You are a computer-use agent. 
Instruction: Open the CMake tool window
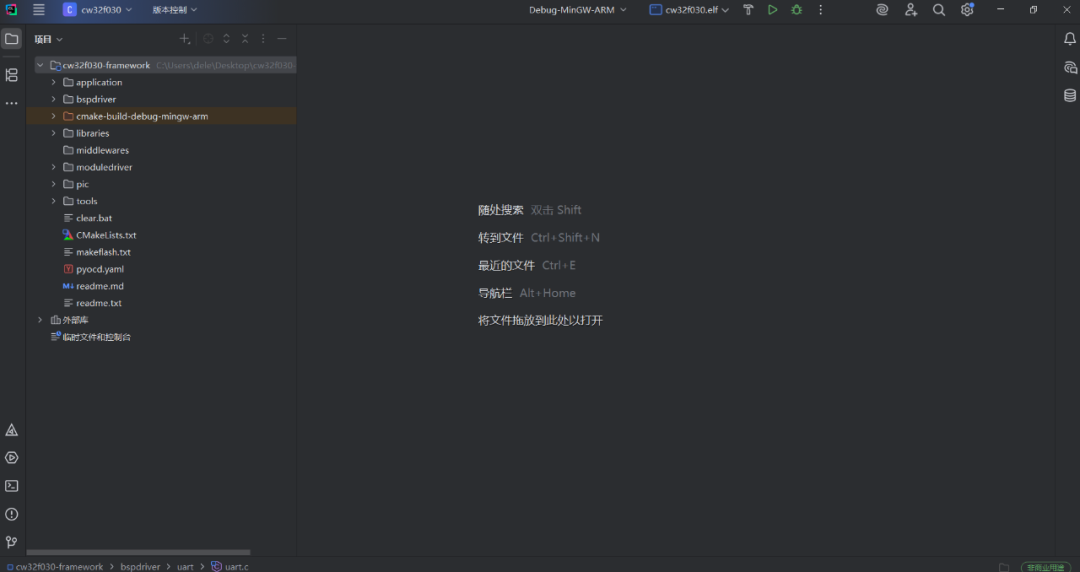point(11,430)
